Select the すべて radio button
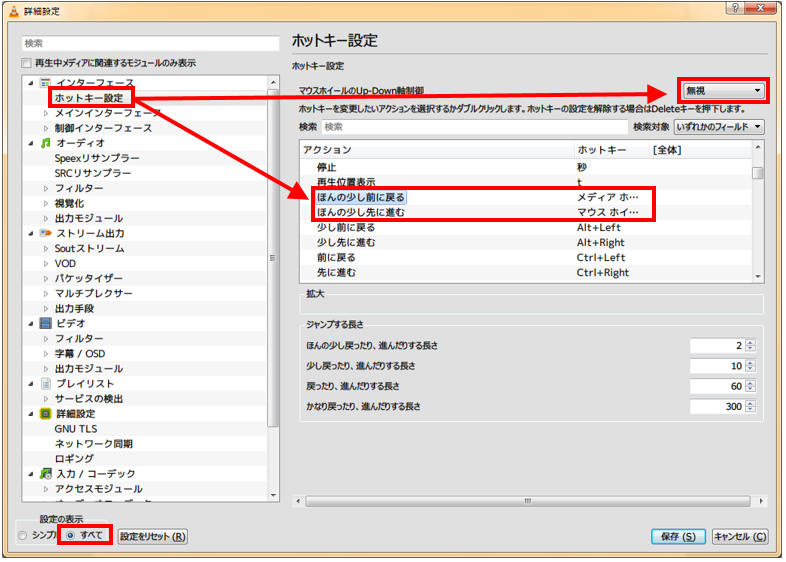 click(x=71, y=536)
